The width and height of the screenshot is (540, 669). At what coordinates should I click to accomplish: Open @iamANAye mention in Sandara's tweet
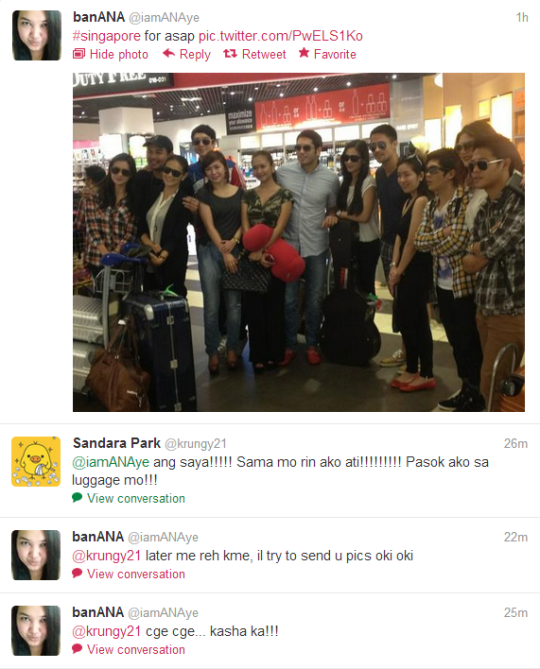110,462
